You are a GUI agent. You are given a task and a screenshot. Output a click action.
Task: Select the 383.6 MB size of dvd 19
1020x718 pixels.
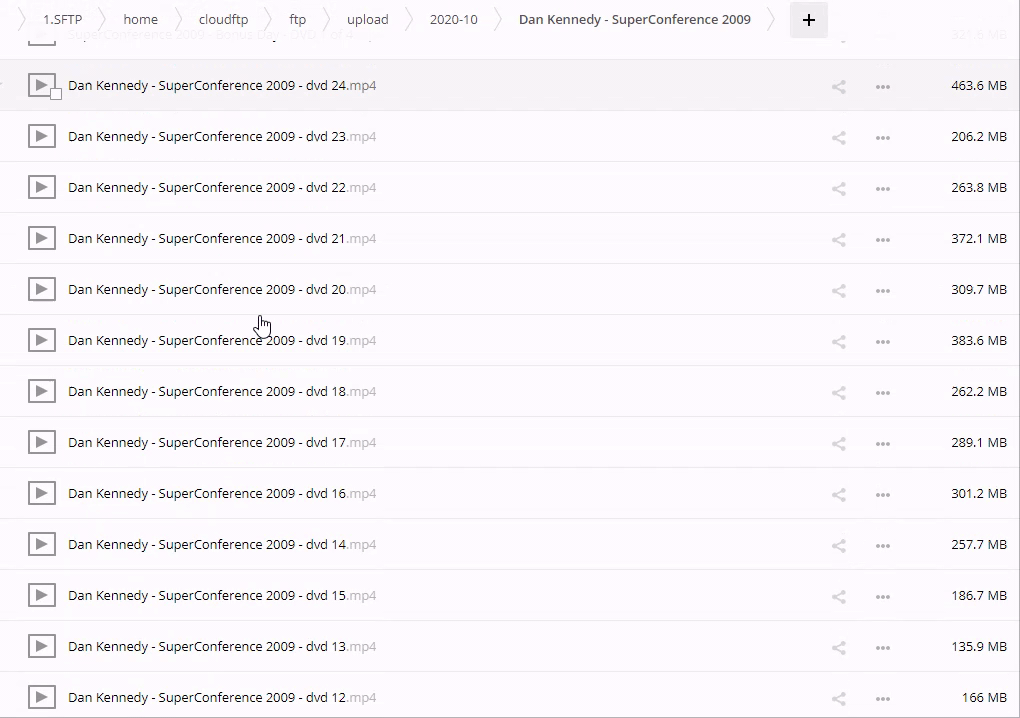978,340
